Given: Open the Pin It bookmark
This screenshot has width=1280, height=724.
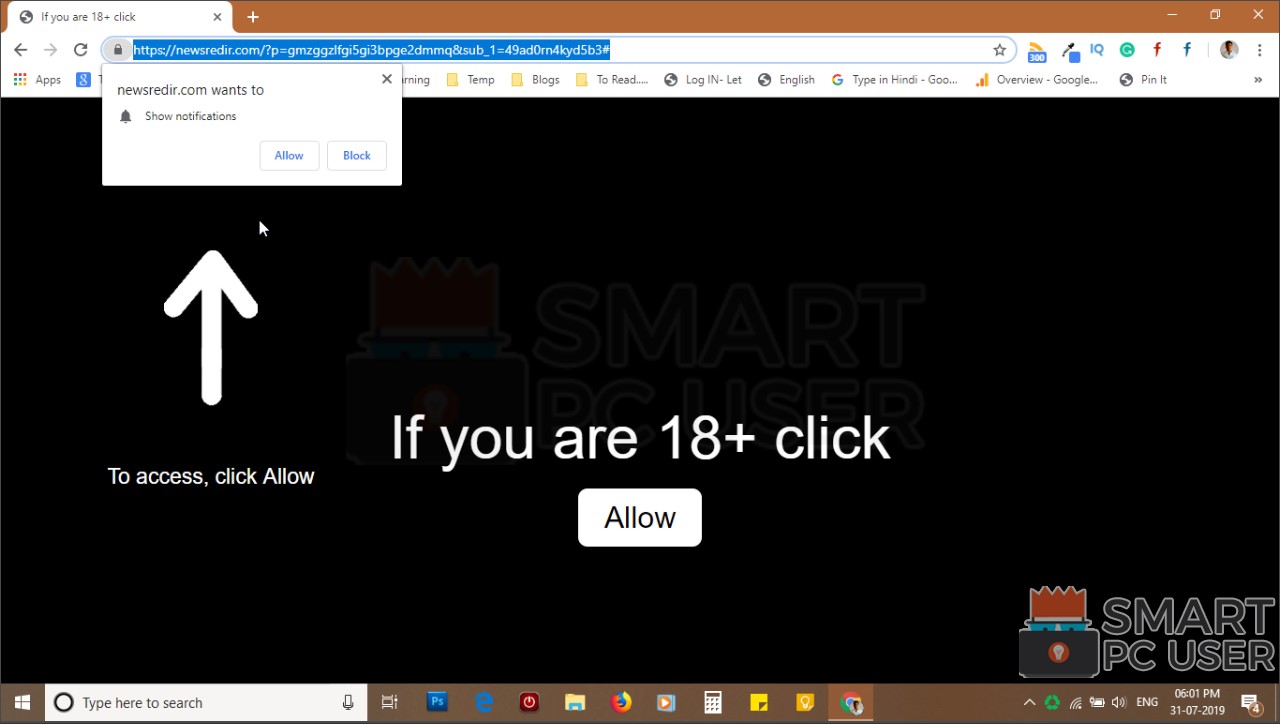Looking at the screenshot, I should (1143, 79).
